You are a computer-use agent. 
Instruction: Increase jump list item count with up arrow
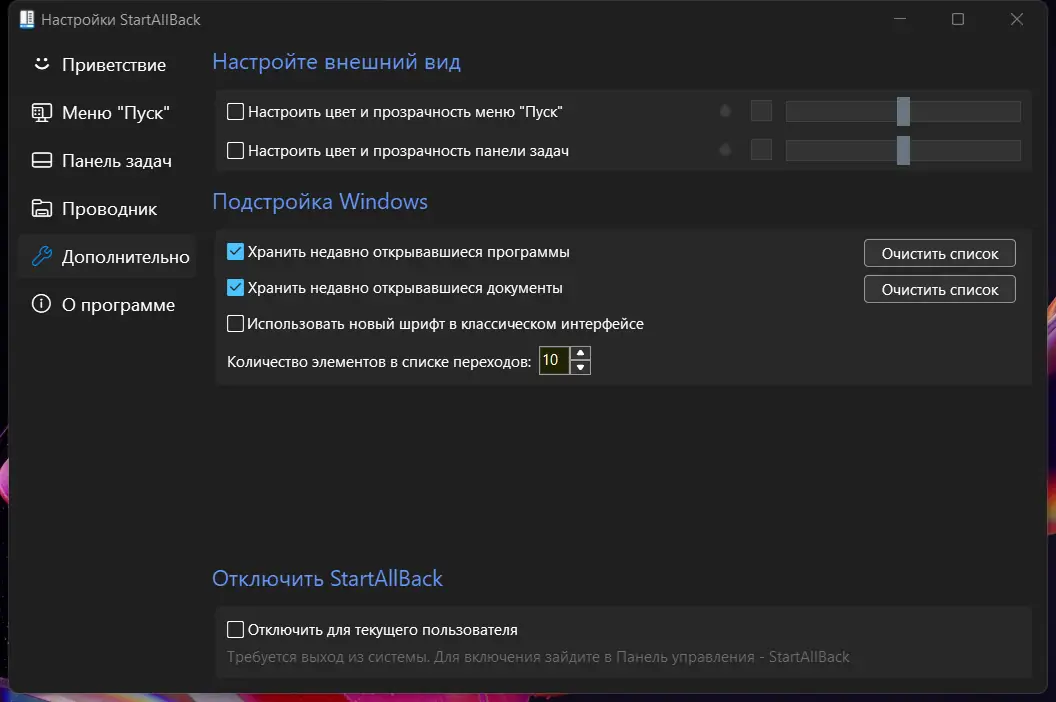(x=581, y=354)
